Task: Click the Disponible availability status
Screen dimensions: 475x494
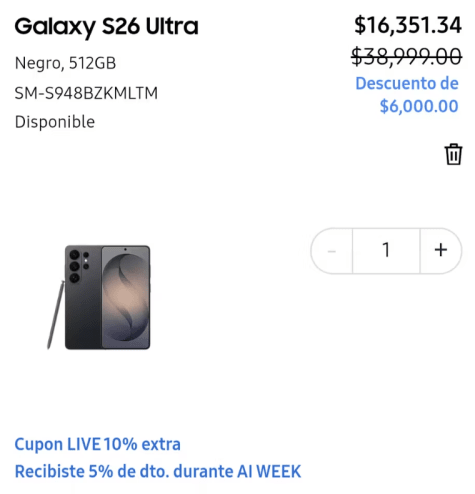Action: coord(55,122)
